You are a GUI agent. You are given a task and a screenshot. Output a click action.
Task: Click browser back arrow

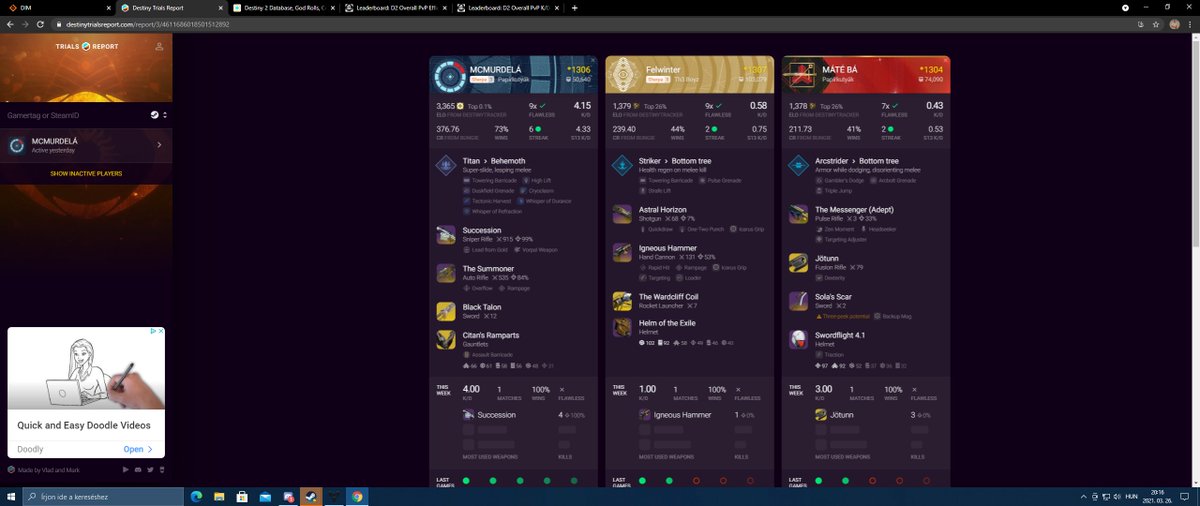tap(9, 23)
